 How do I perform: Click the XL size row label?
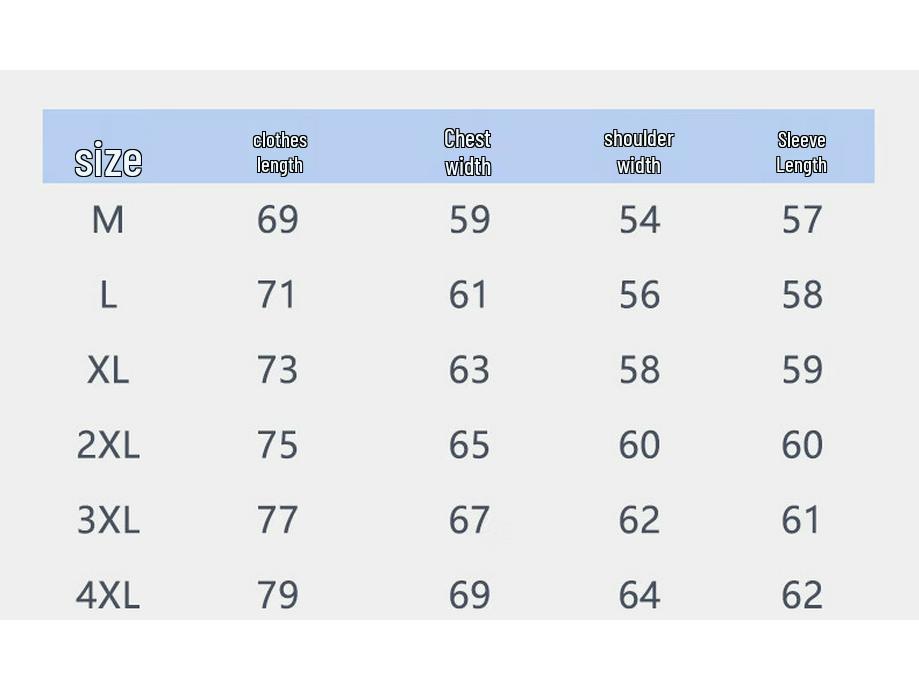tap(108, 370)
